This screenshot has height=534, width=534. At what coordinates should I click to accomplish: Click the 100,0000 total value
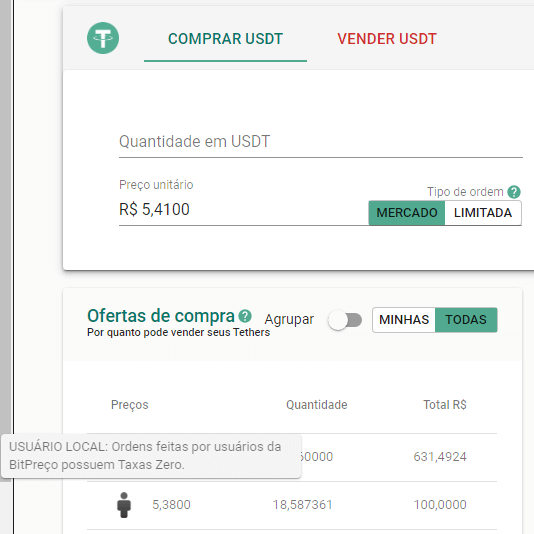pos(440,505)
